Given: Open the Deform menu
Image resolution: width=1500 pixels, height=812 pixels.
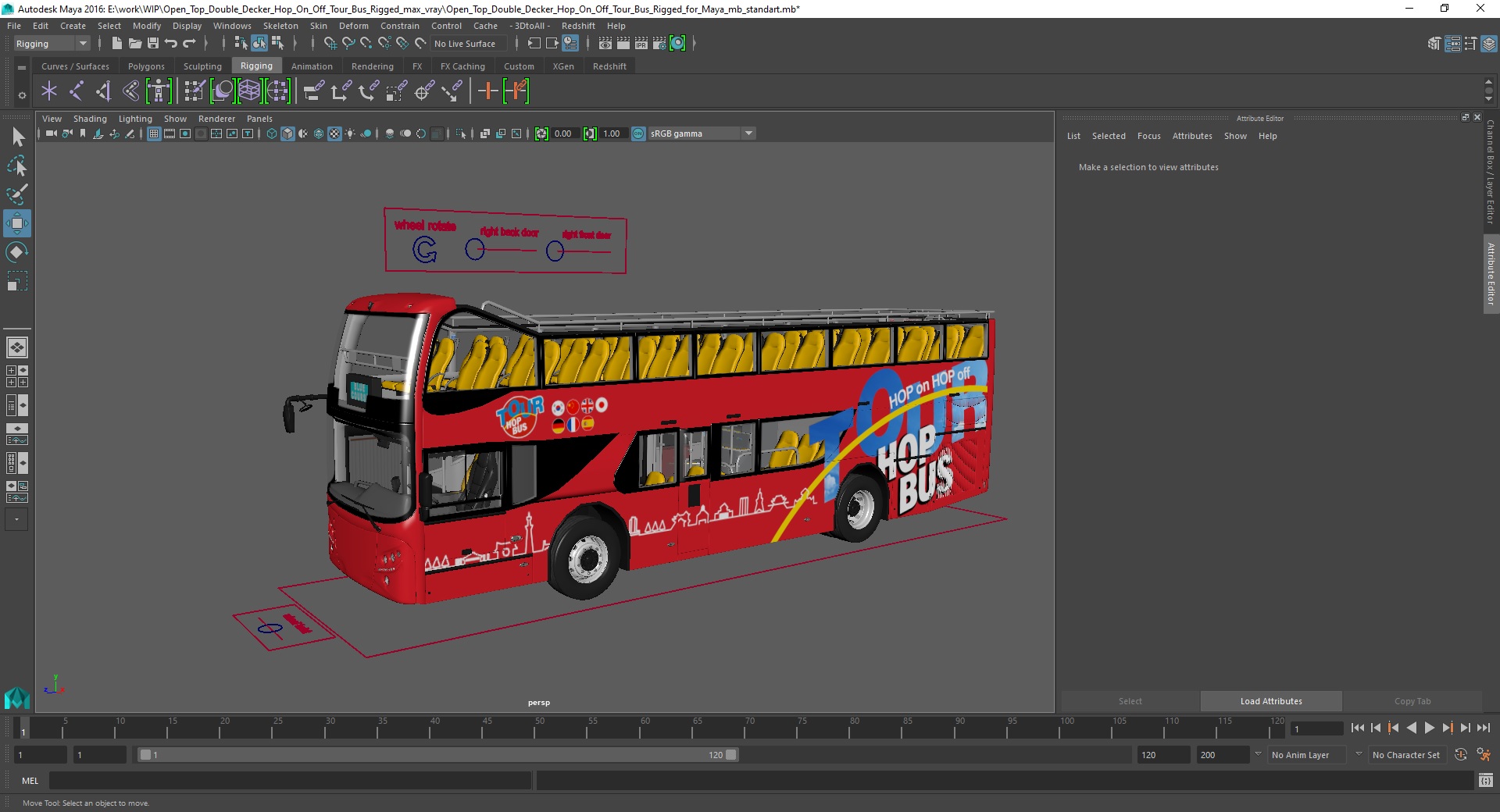Looking at the screenshot, I should point(353,26).
